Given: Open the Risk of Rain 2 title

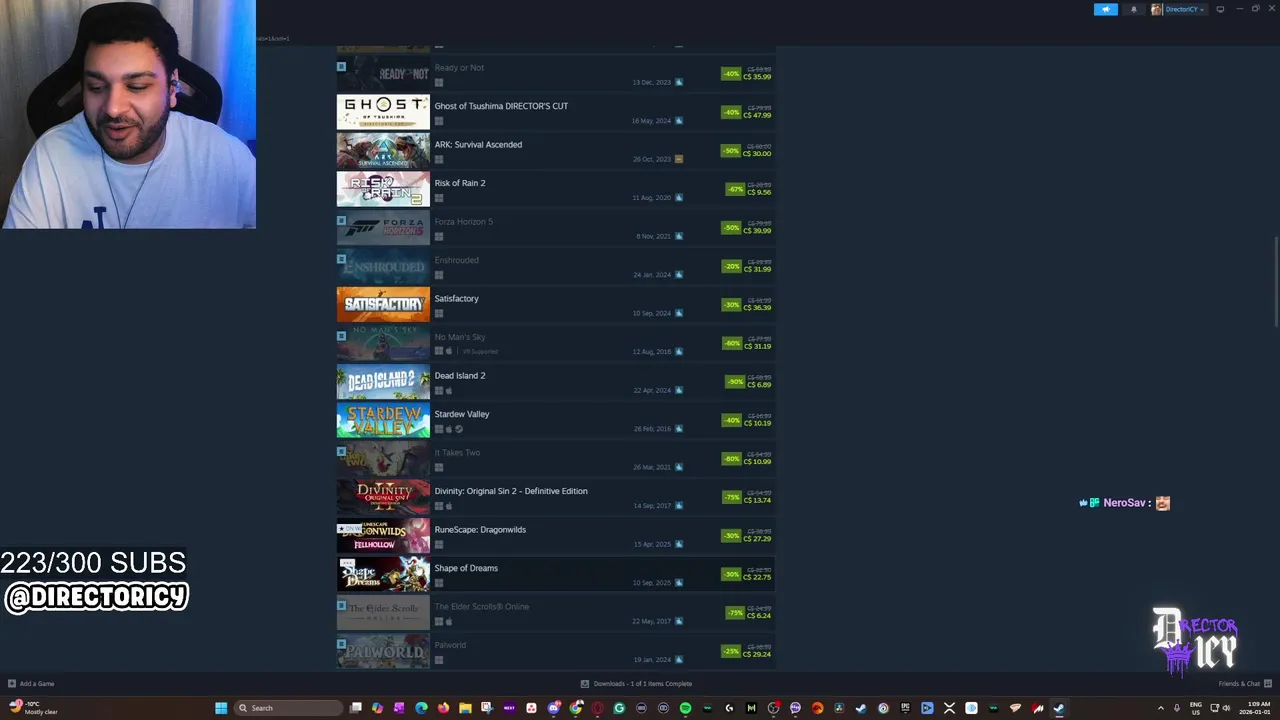Looking at the screenshot, I should [x=460, y=183].
